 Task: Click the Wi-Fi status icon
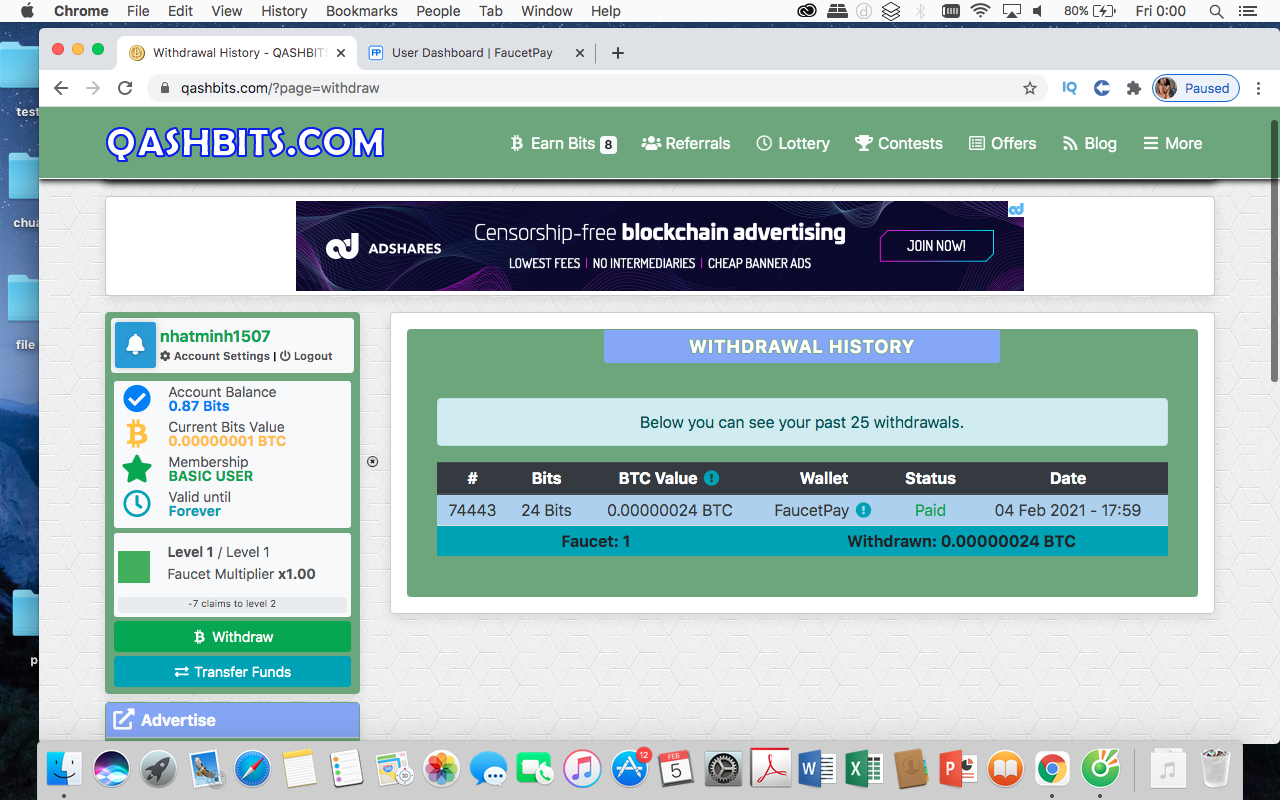[x=980, y=11]
